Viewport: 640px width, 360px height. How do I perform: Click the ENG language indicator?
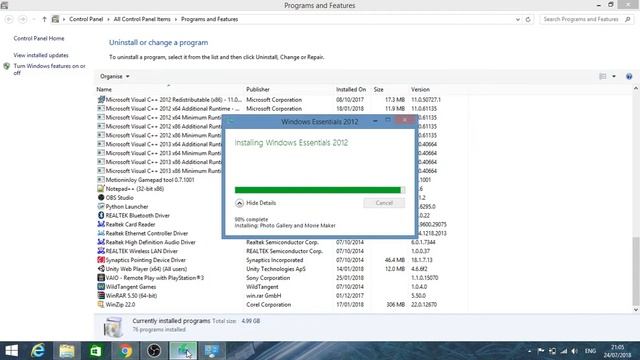point(590,351)
